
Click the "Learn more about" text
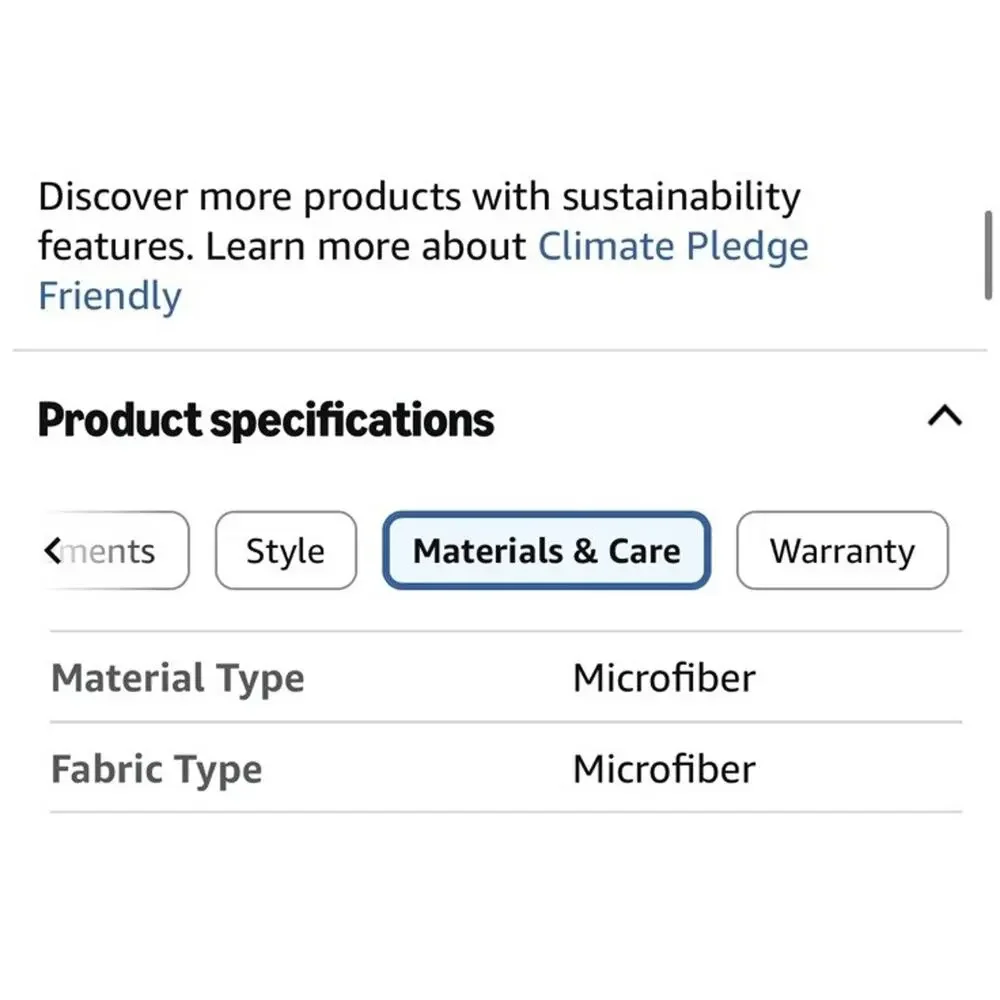[365, 246]
